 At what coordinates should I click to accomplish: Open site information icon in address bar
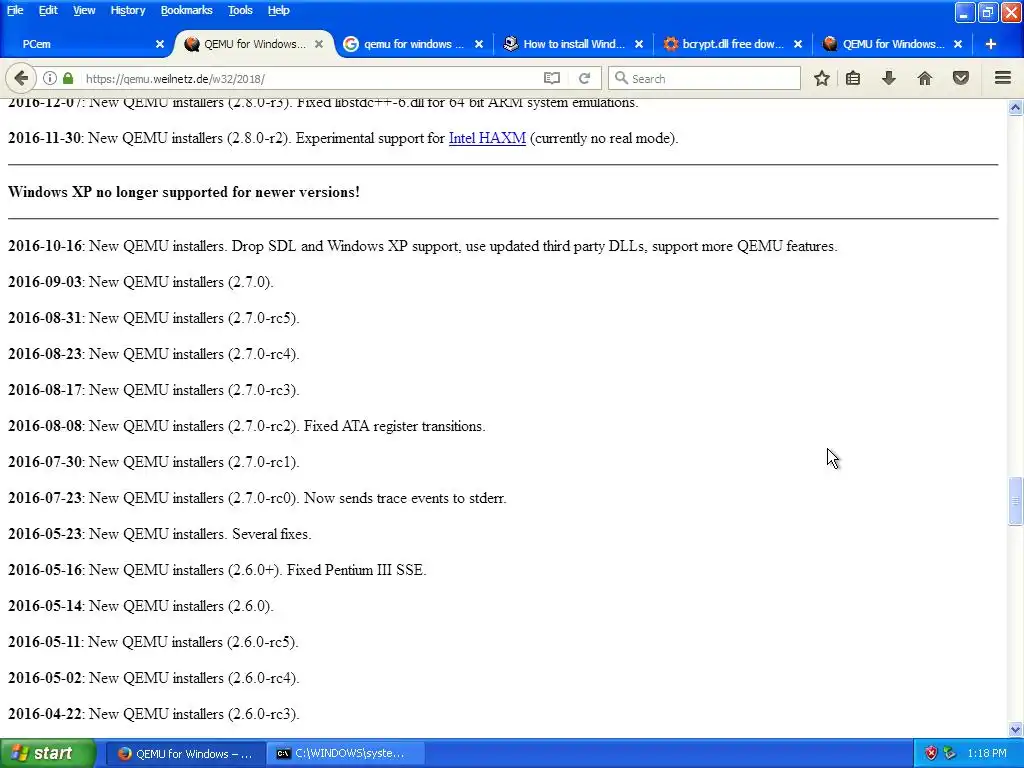50,78
